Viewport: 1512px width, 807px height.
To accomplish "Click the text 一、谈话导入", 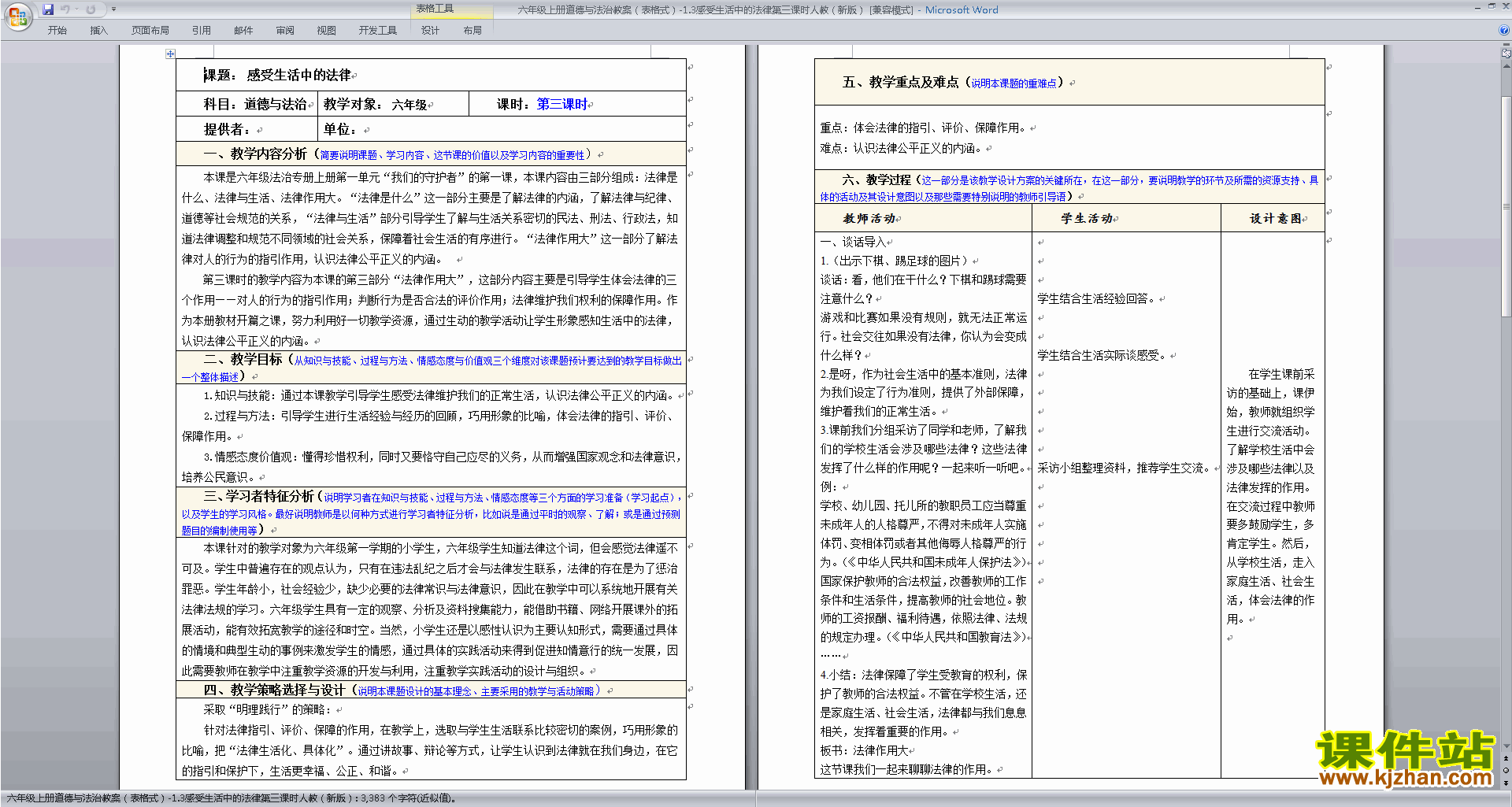I will coord(853,242).
